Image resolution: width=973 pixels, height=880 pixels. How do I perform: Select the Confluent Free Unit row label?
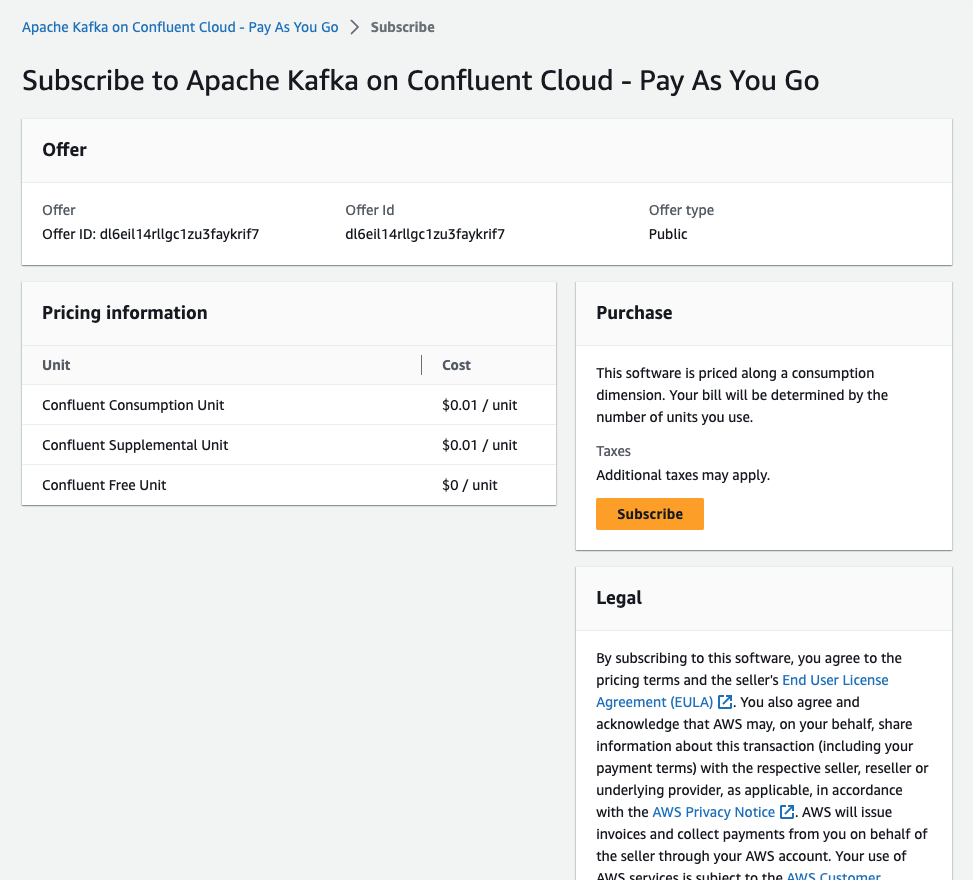104,485
